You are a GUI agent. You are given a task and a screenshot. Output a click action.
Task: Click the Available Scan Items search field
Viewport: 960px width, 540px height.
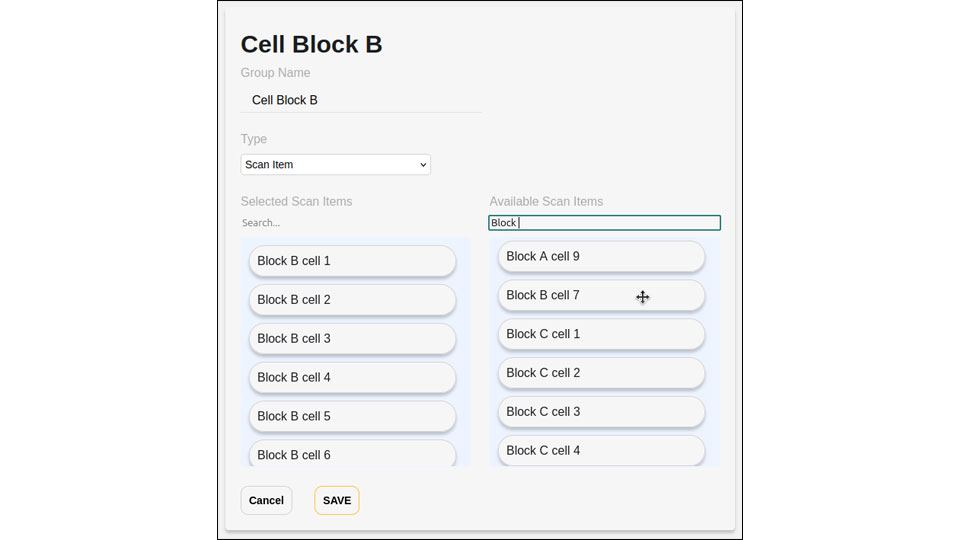604,223
